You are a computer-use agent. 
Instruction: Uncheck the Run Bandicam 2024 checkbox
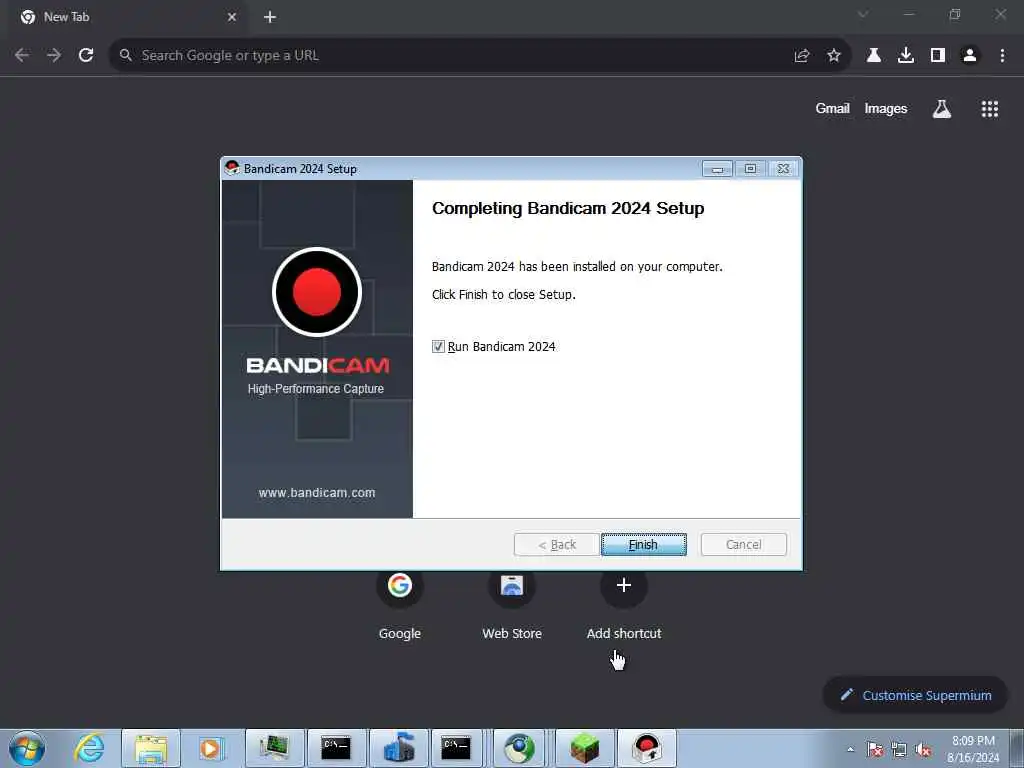pyautogui.click(x=438, y=347)
